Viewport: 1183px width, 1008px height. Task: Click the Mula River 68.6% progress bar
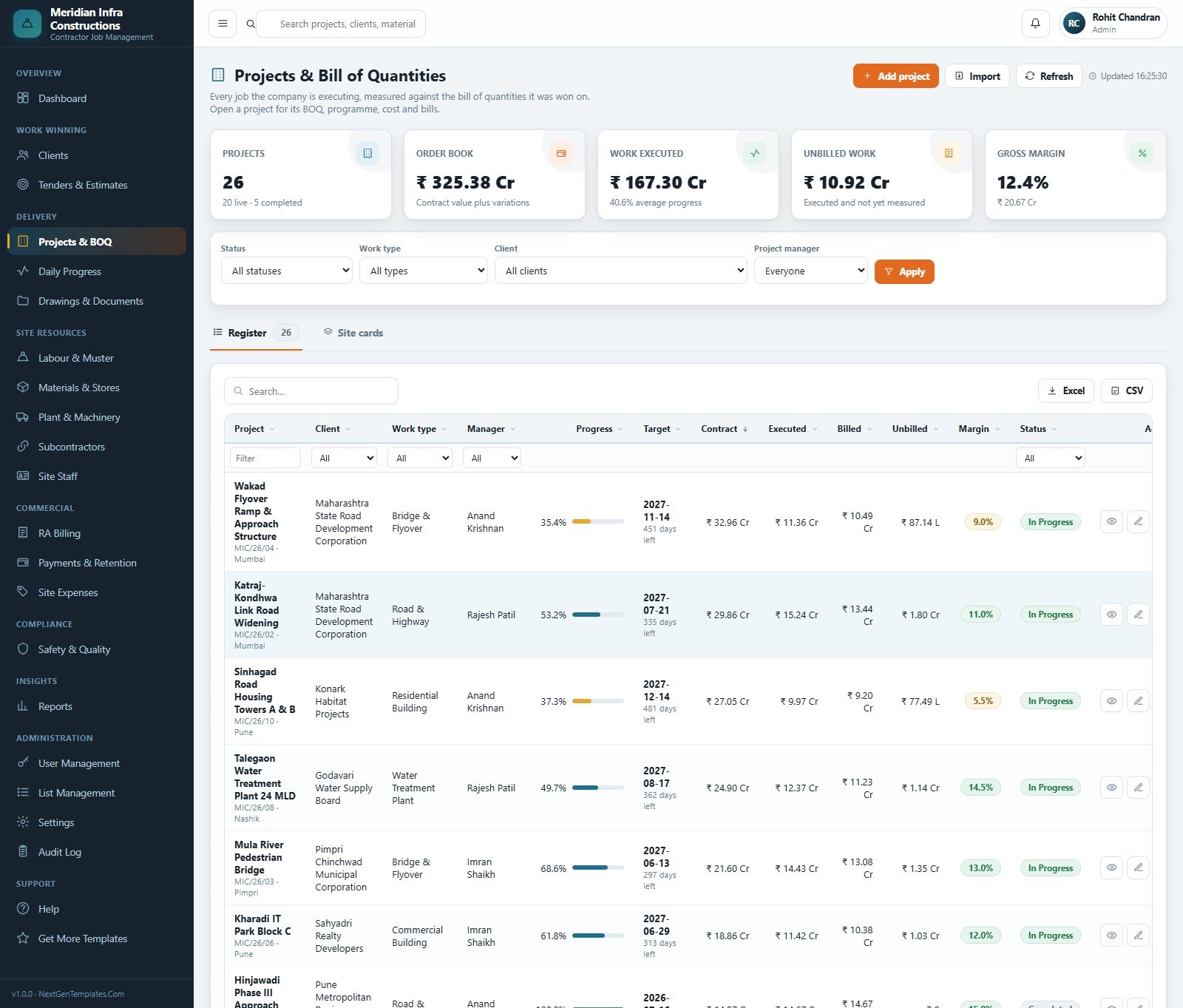pos(598,867)
